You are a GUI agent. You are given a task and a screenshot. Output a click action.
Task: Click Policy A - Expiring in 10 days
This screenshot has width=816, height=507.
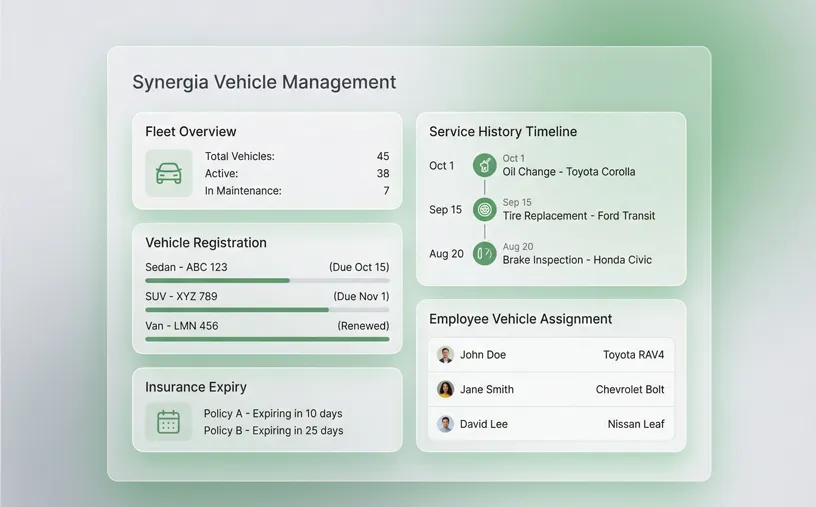[x=273, y=413]
